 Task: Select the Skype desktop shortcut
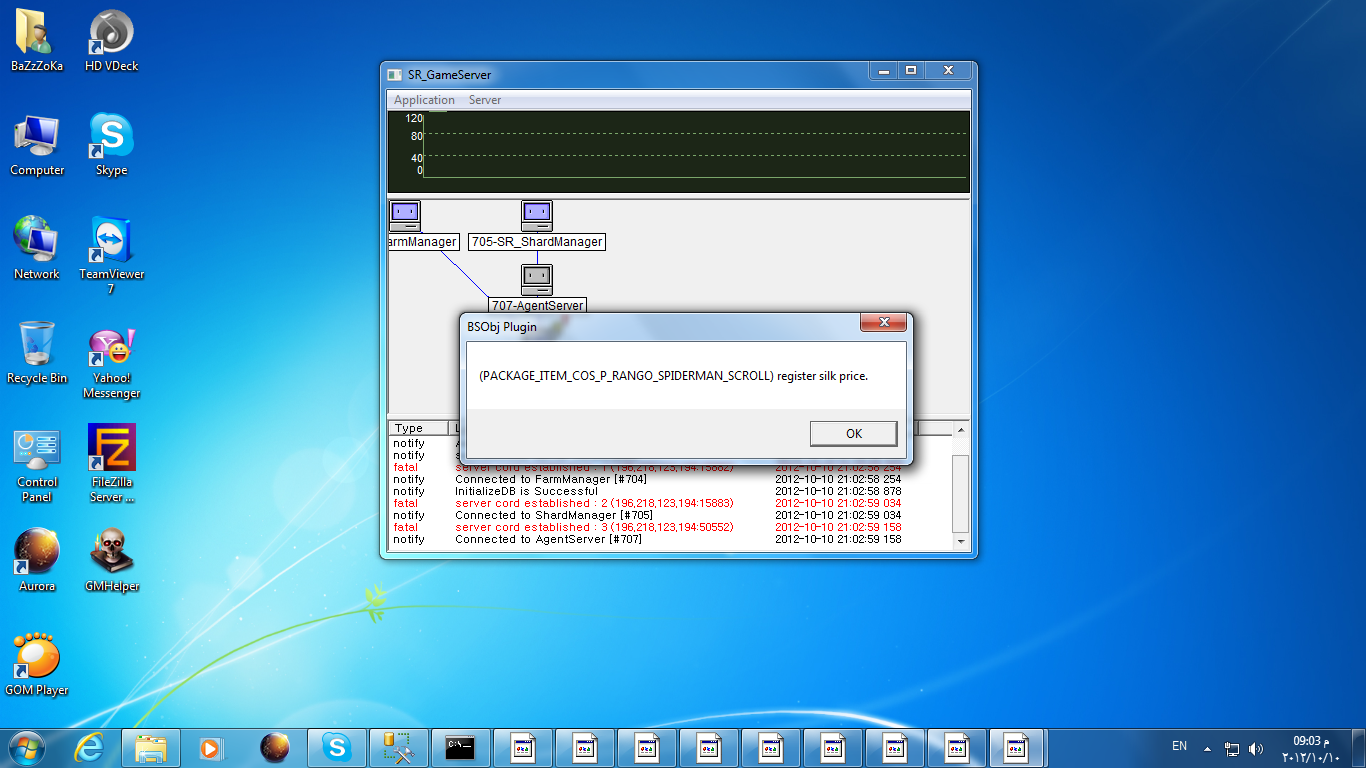click(111, 145)
